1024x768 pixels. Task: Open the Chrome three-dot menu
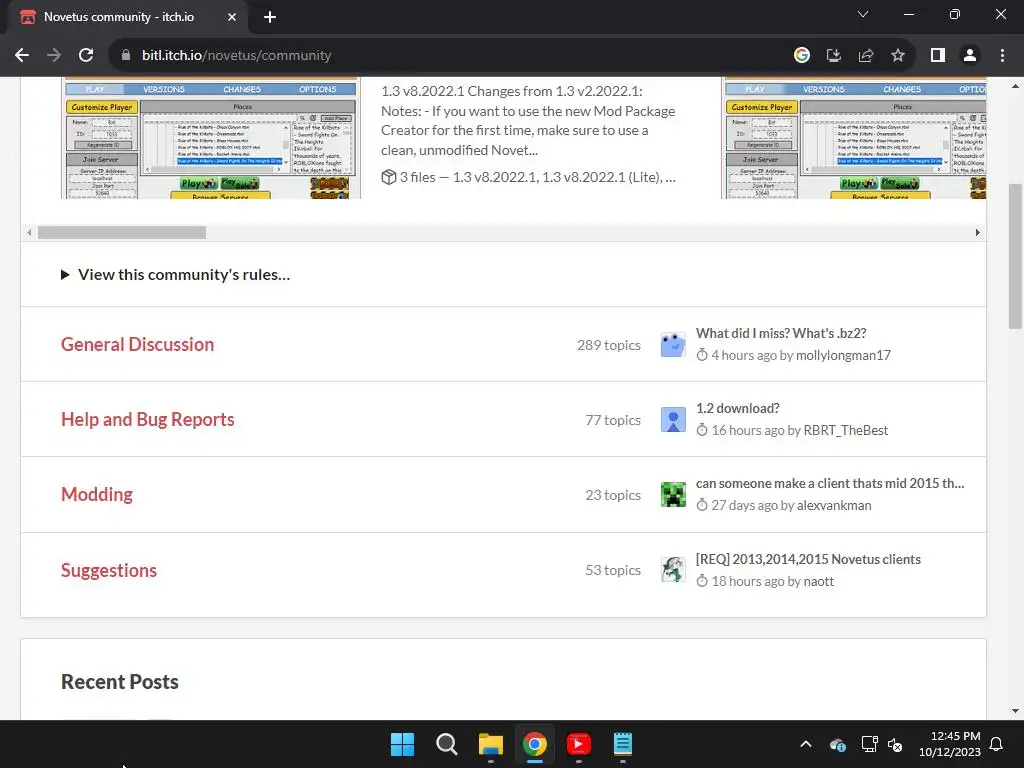point(1002,56)
